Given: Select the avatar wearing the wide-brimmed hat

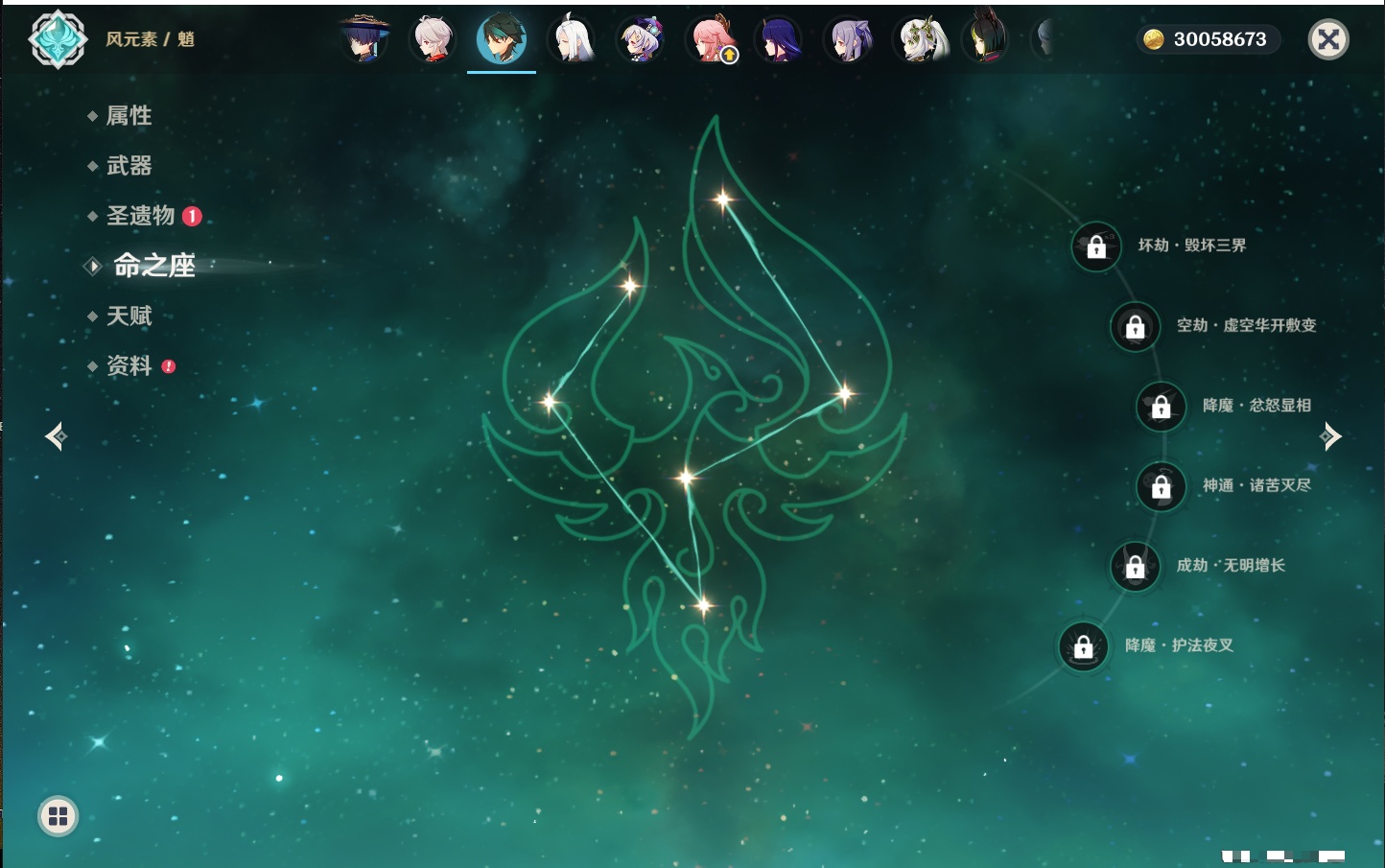Looking at the screenshot, I should (x=364, y=39).
